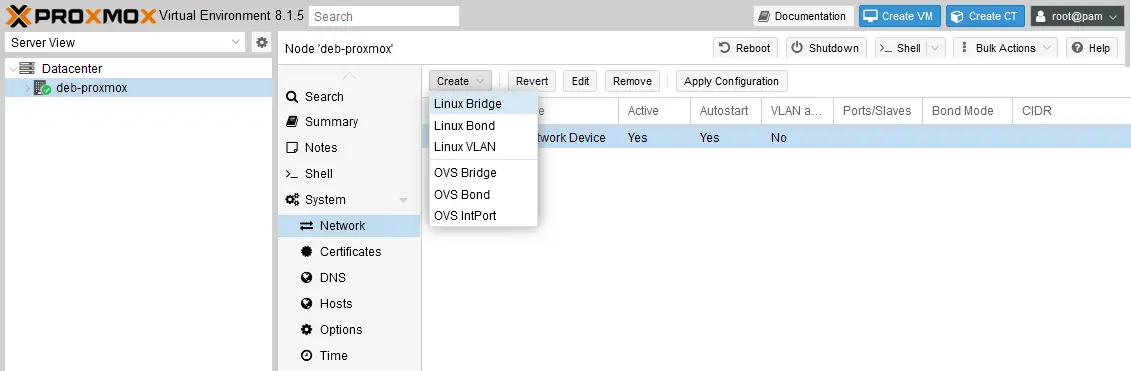This screenshot has width=1131, height=371.
Task: Select OVS IntPort from Create menu
Action: (483, 216)
